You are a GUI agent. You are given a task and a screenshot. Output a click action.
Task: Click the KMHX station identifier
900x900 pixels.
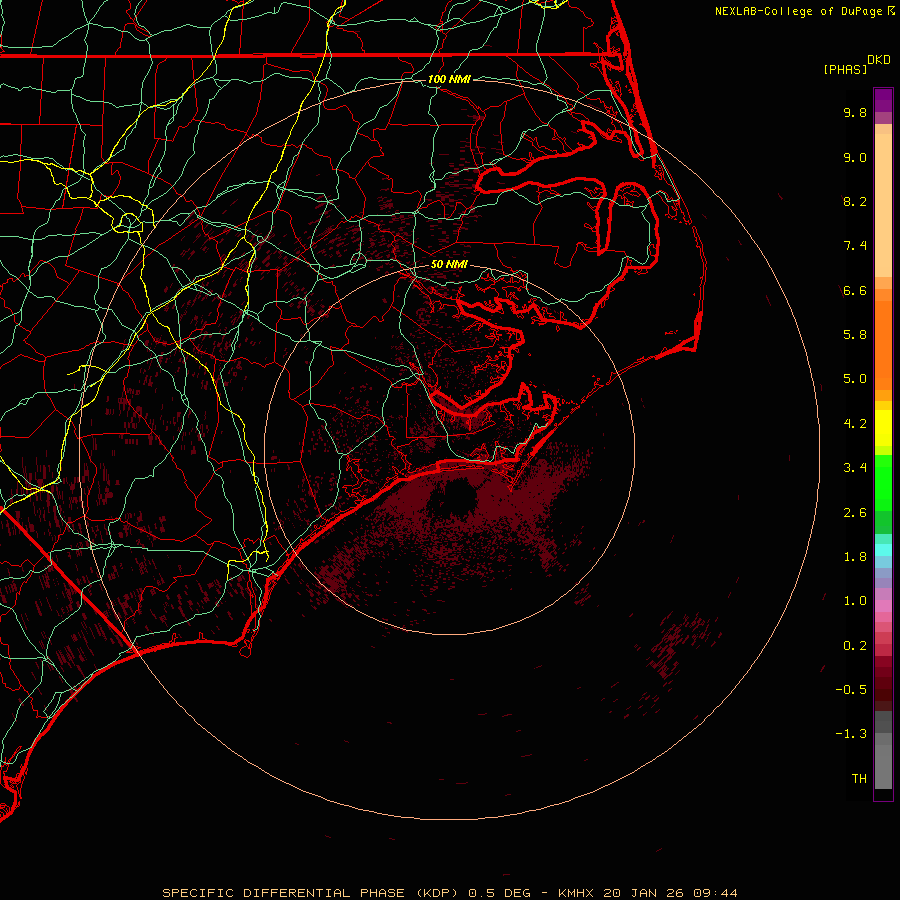pyautogui.click(x=577, y=893)
